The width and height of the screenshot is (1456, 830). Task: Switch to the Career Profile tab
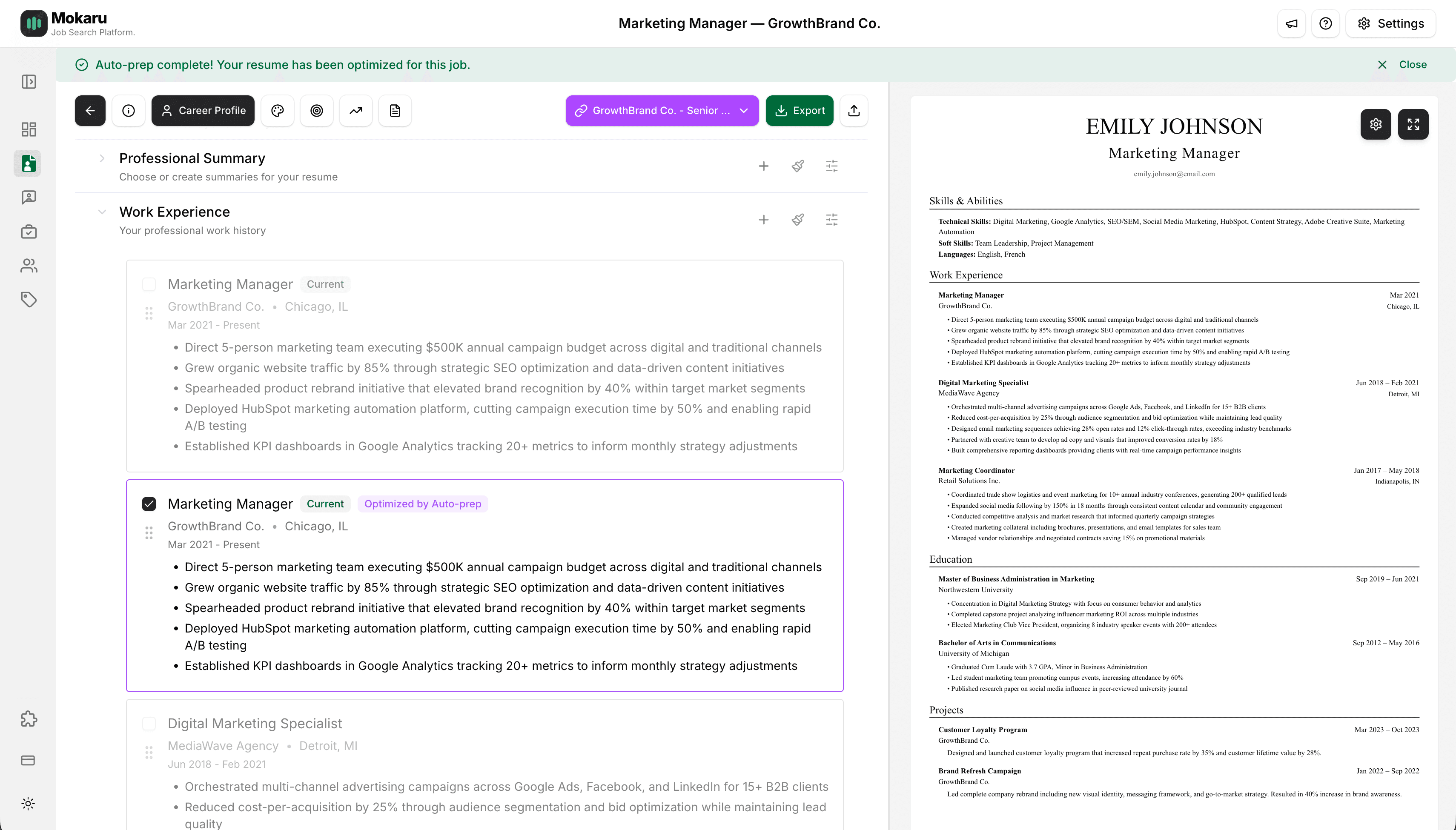click(203, 110)
